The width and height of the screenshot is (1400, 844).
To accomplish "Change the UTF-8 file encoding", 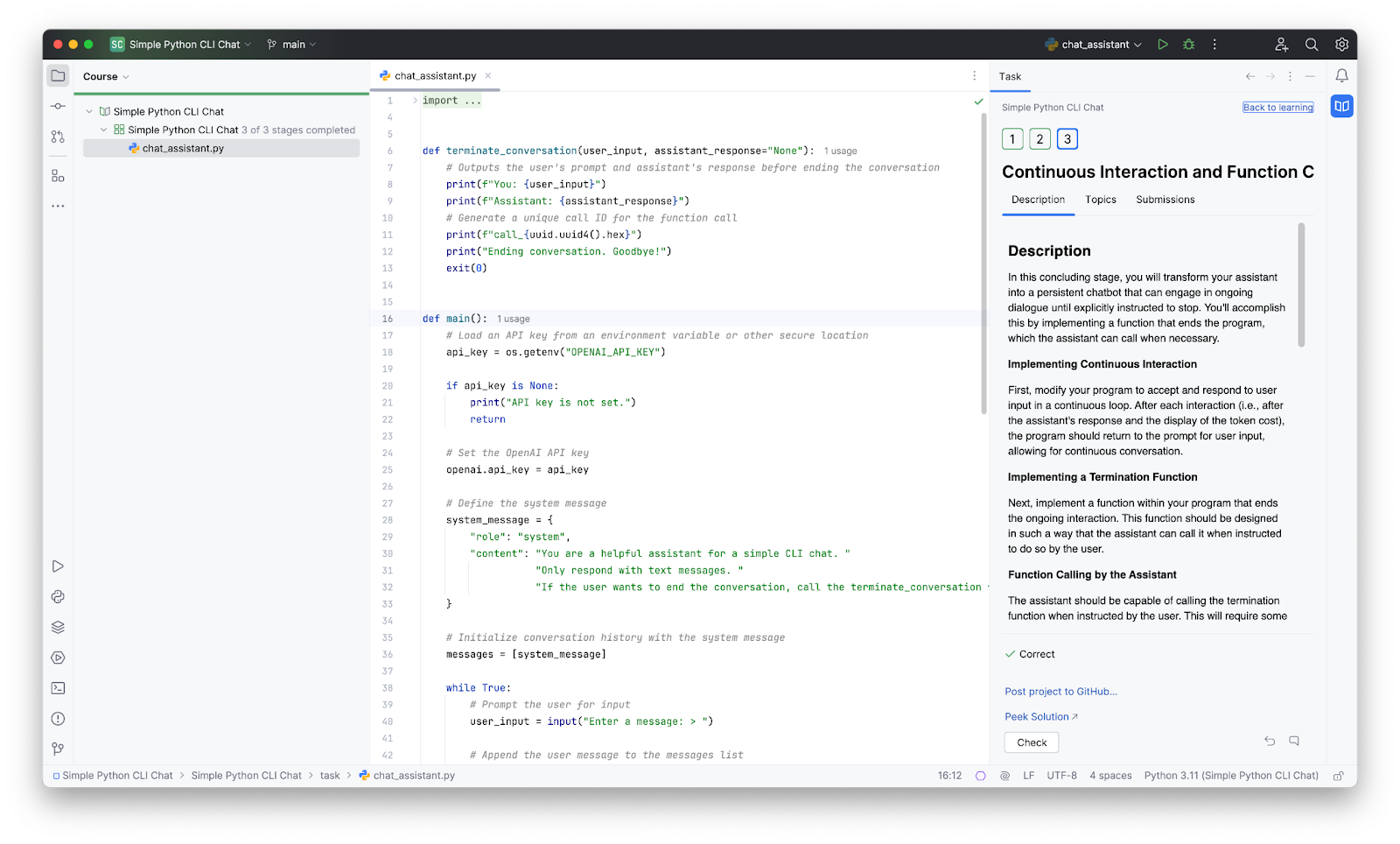I will [1061, 776].
